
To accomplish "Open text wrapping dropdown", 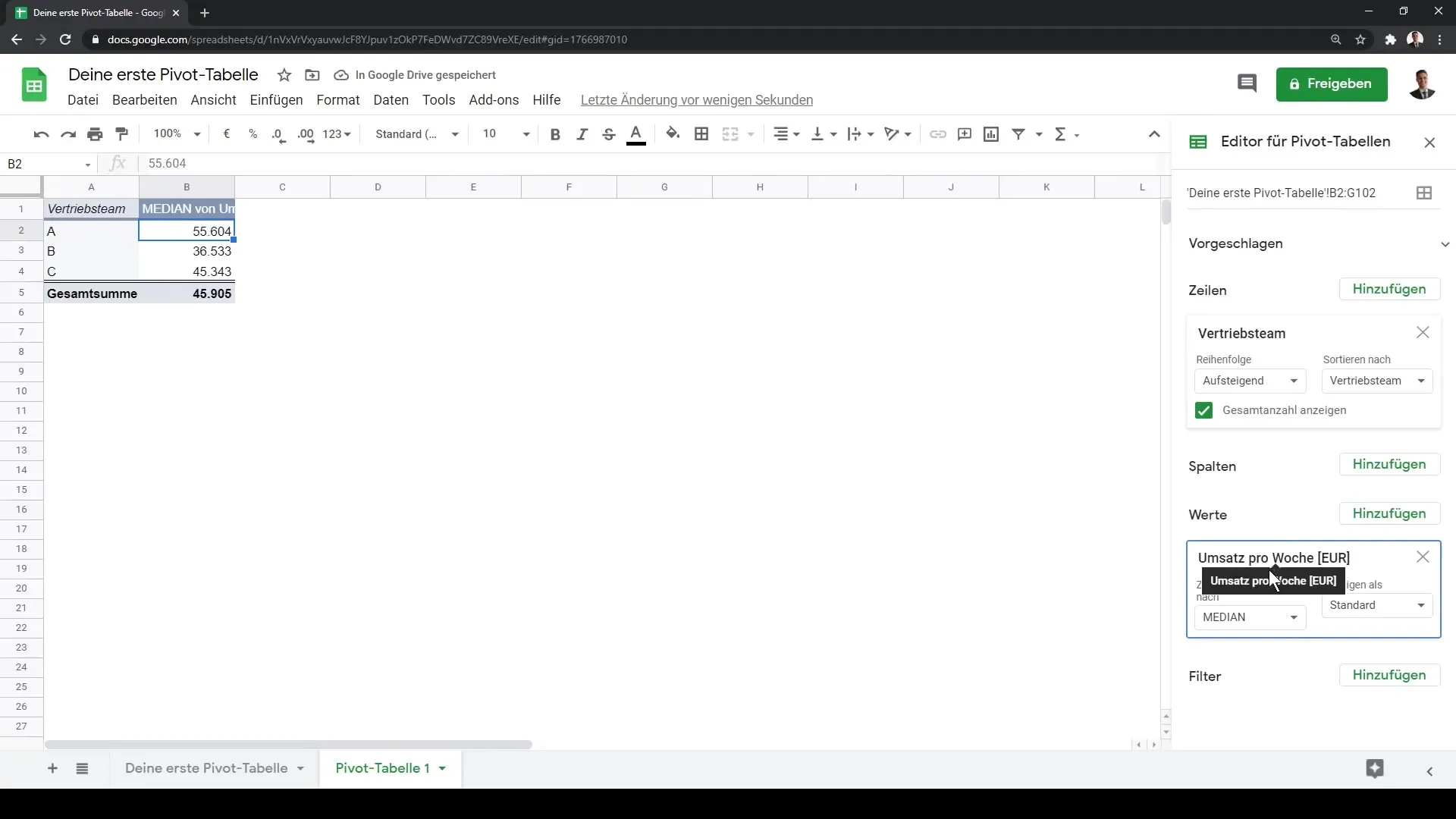I will click(861, 134).
